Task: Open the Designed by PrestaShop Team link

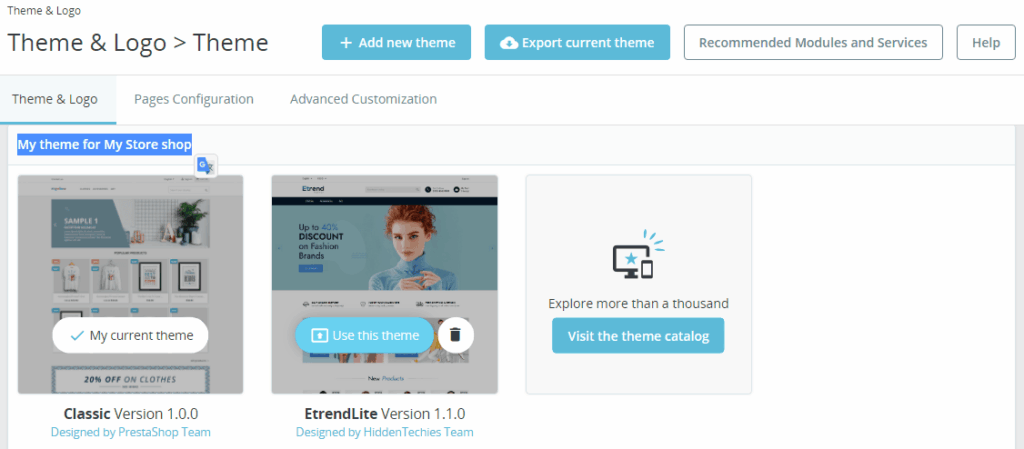Action: pos(130,432)
